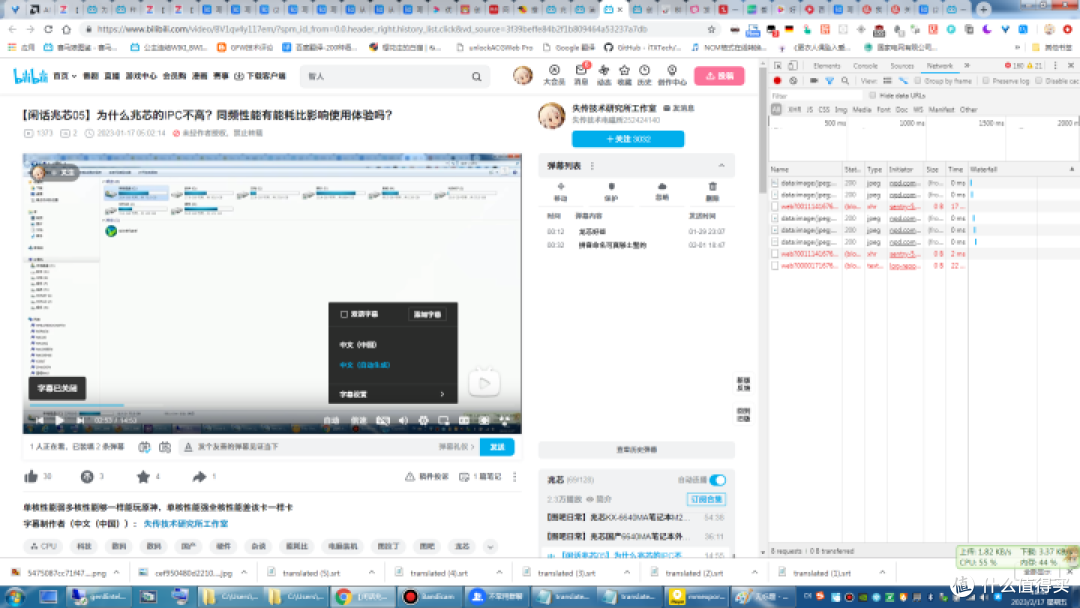1080x608 pixels.
Task: Toggle the network overview view button
Action: (x=903, y=81)
